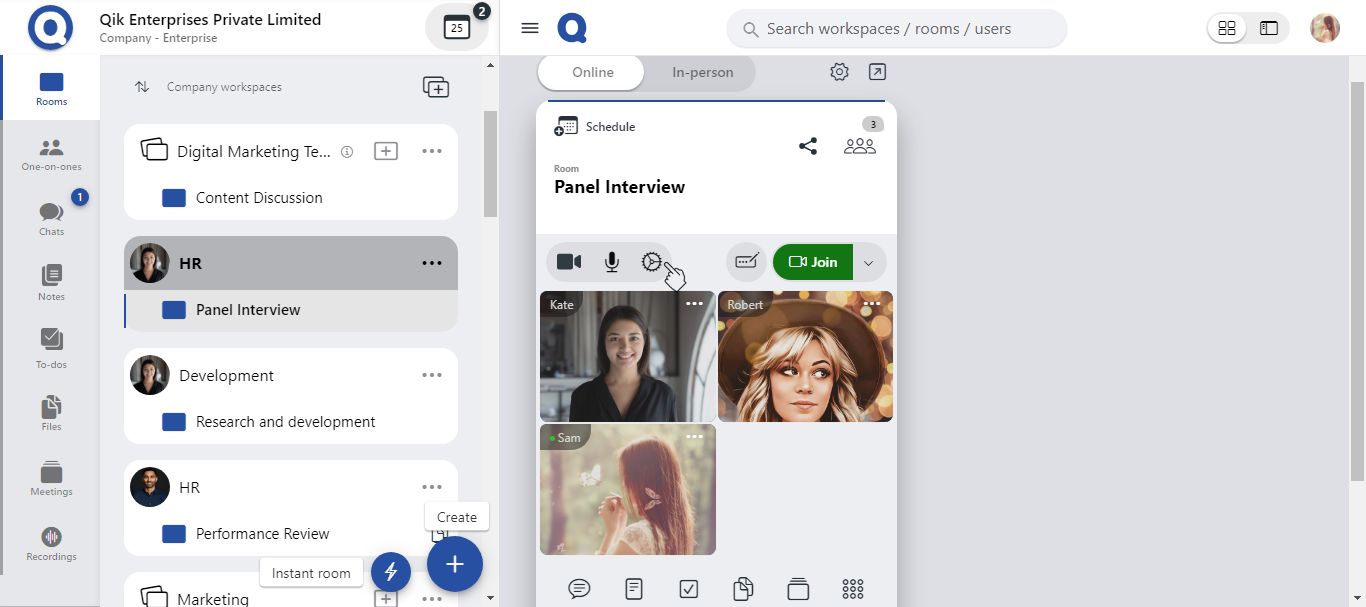Open Recordings in the left sidebar
This screenshot has height=607, width=1366.
click(x=51, y=543)
